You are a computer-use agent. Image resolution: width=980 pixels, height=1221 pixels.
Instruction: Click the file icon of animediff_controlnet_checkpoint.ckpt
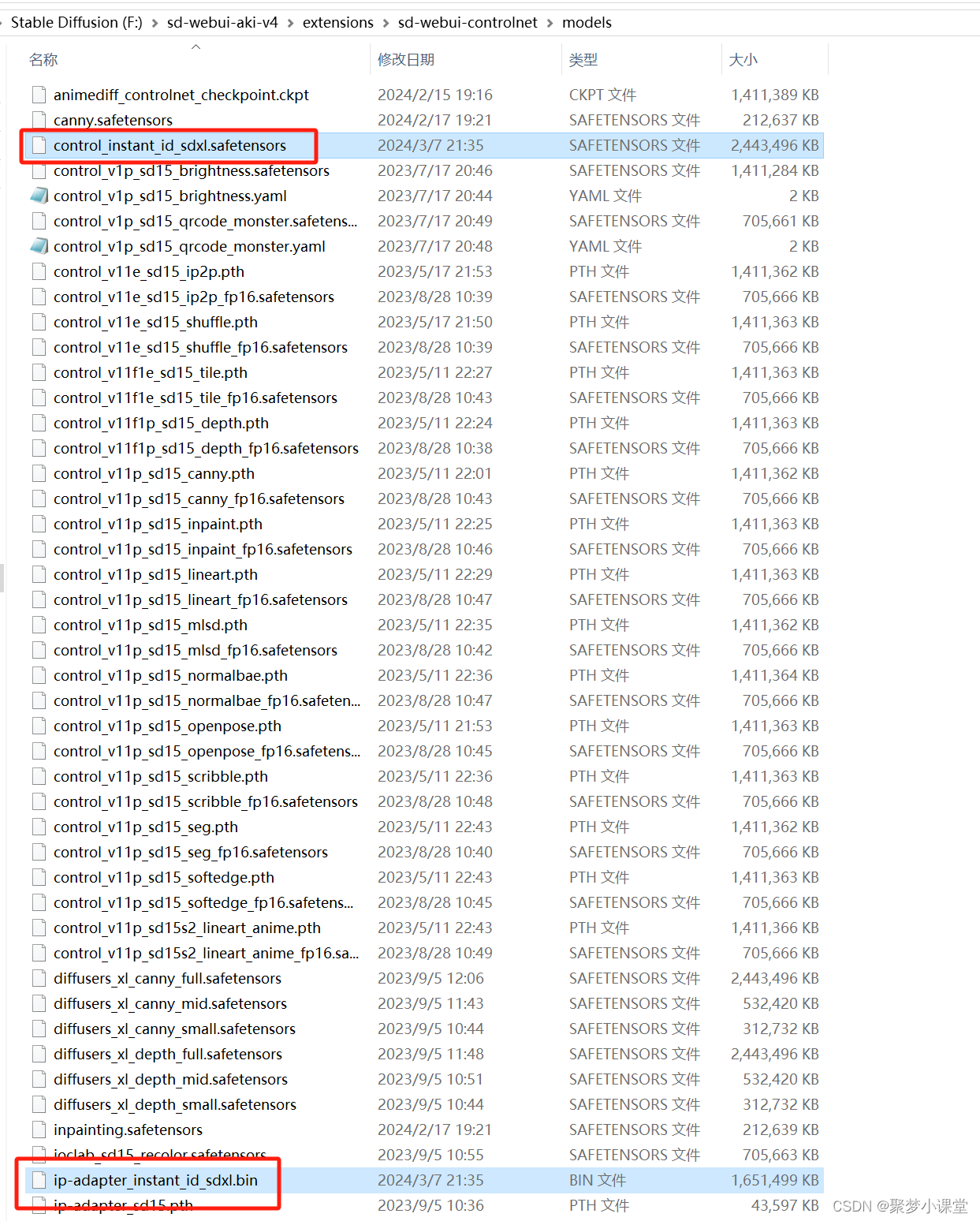(x=39, y=95)
